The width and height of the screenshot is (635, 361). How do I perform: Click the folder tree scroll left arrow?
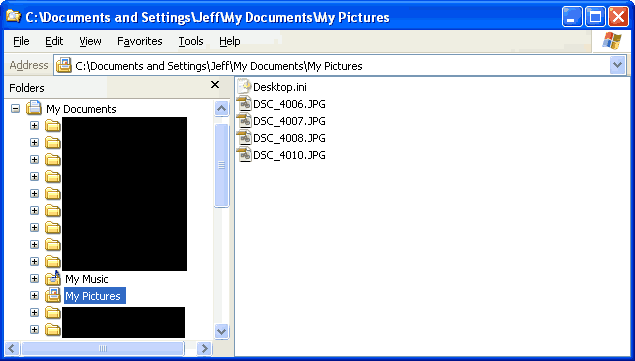pos(12,348)
